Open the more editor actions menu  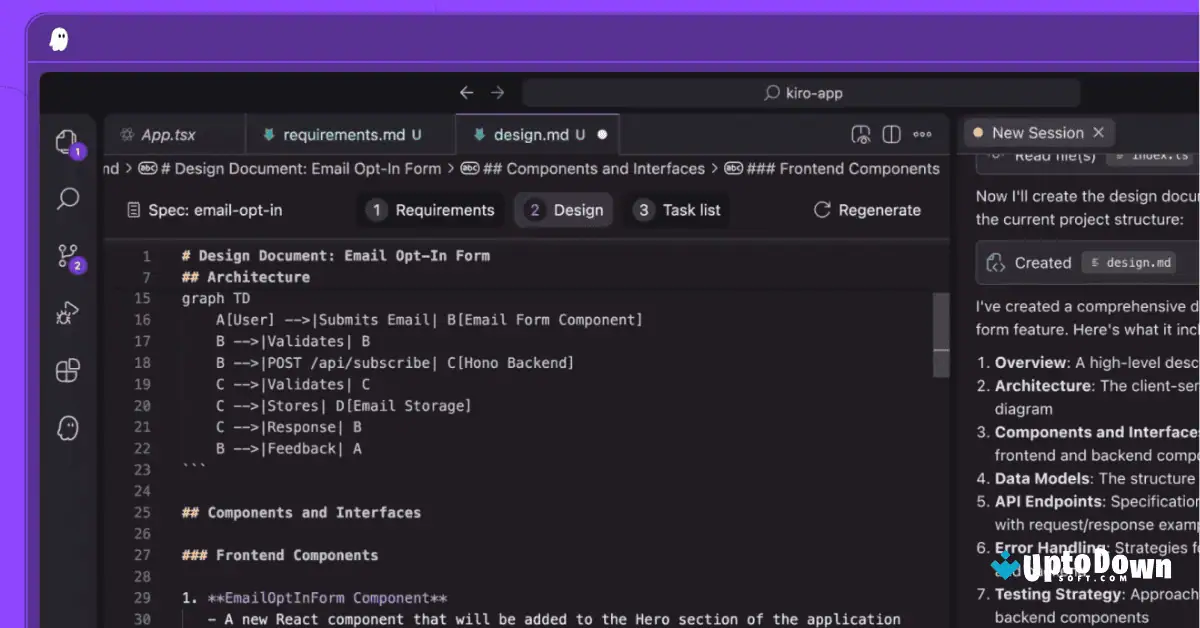point(922,133)
